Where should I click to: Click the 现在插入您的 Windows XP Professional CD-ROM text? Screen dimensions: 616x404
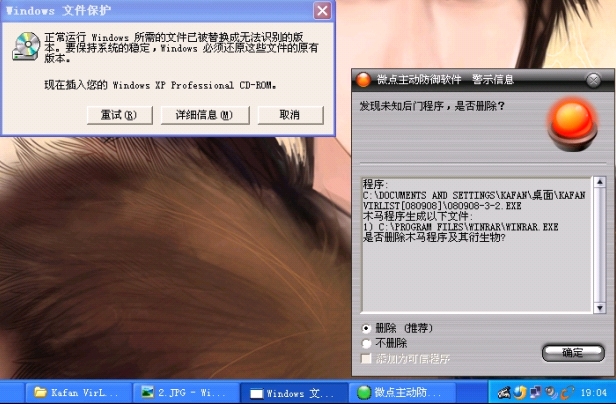point(160,85)
